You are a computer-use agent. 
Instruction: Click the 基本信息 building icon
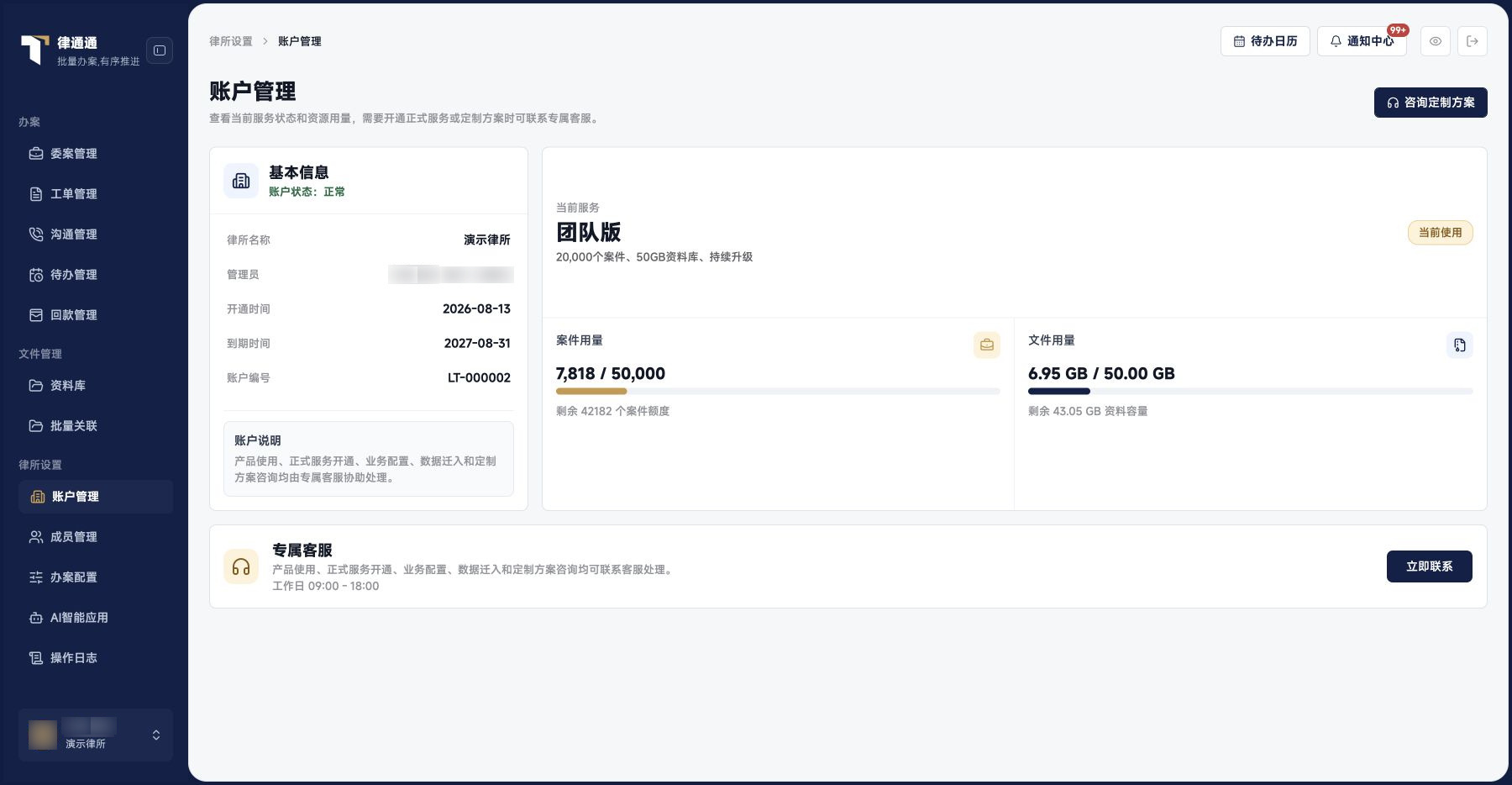[241, 181]
